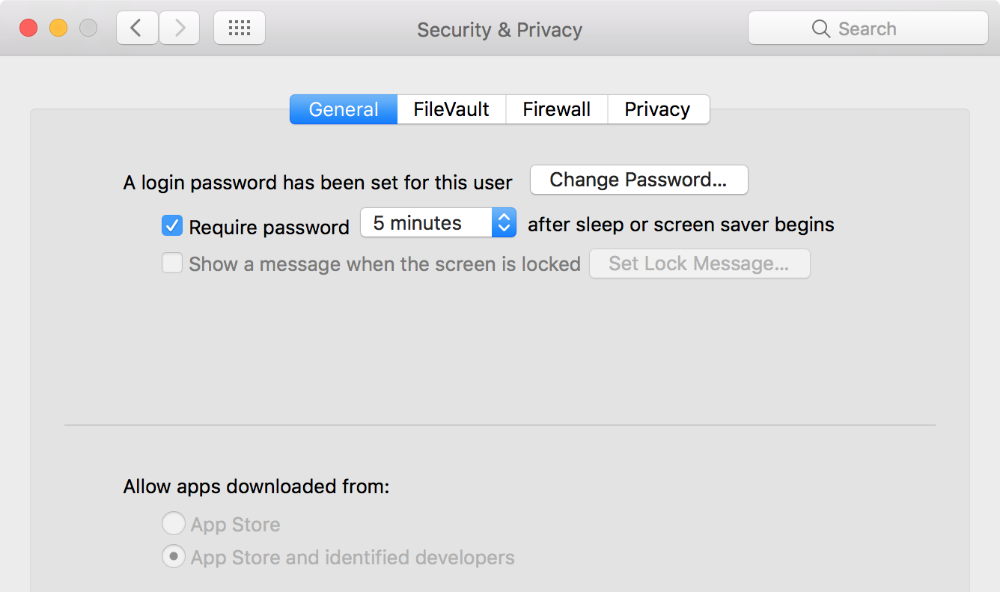1000x592 pixels.
Task: Click the yellow minimize window button
Action: 58,28
